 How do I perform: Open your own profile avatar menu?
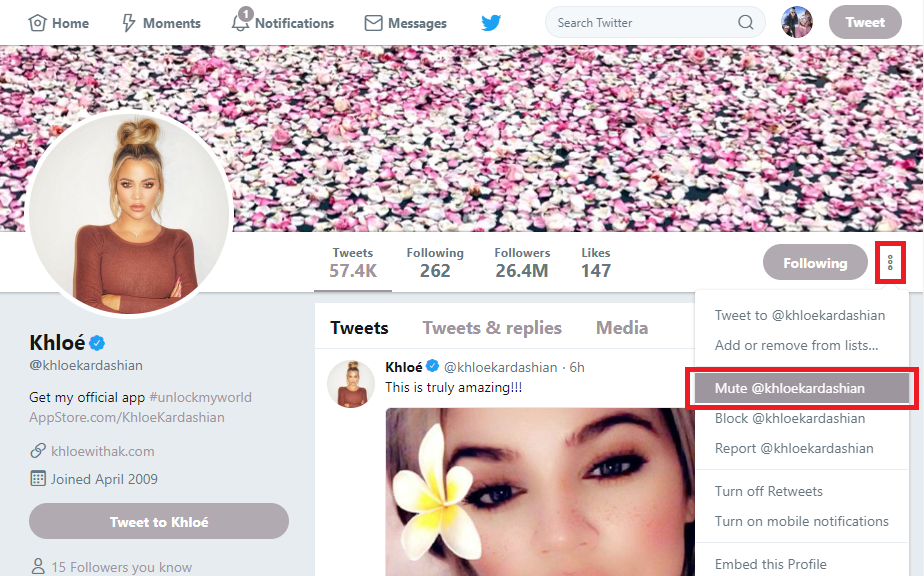click(797, 22)
